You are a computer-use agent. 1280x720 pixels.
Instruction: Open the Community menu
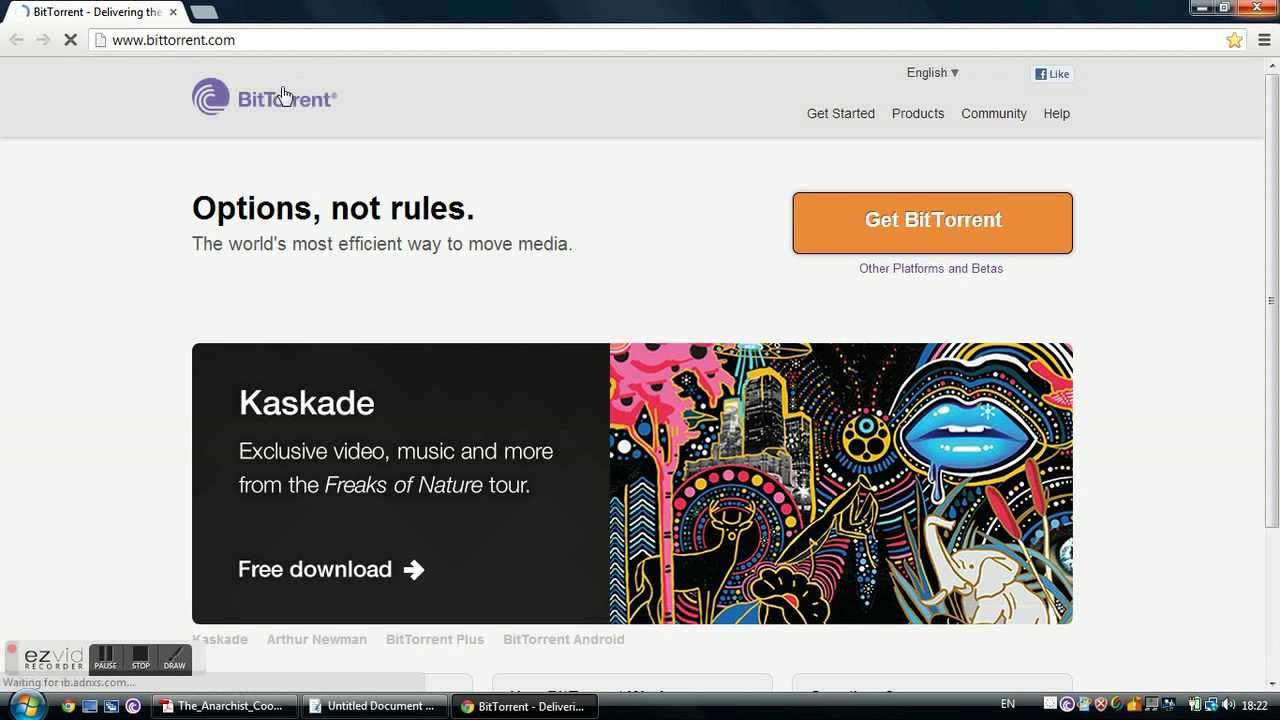(x=994, y=114)
